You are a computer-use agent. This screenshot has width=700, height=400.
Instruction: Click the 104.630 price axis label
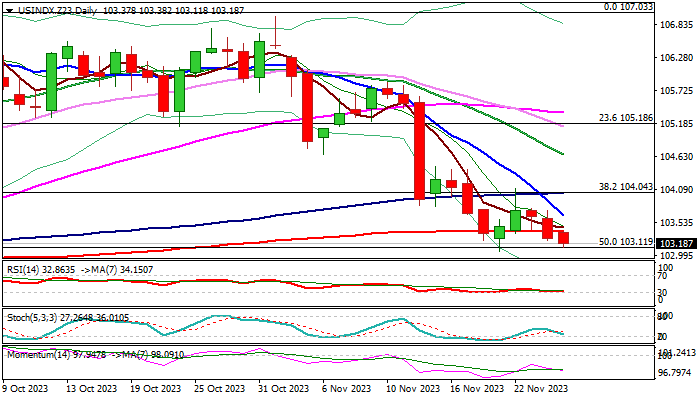click(678, 157)
